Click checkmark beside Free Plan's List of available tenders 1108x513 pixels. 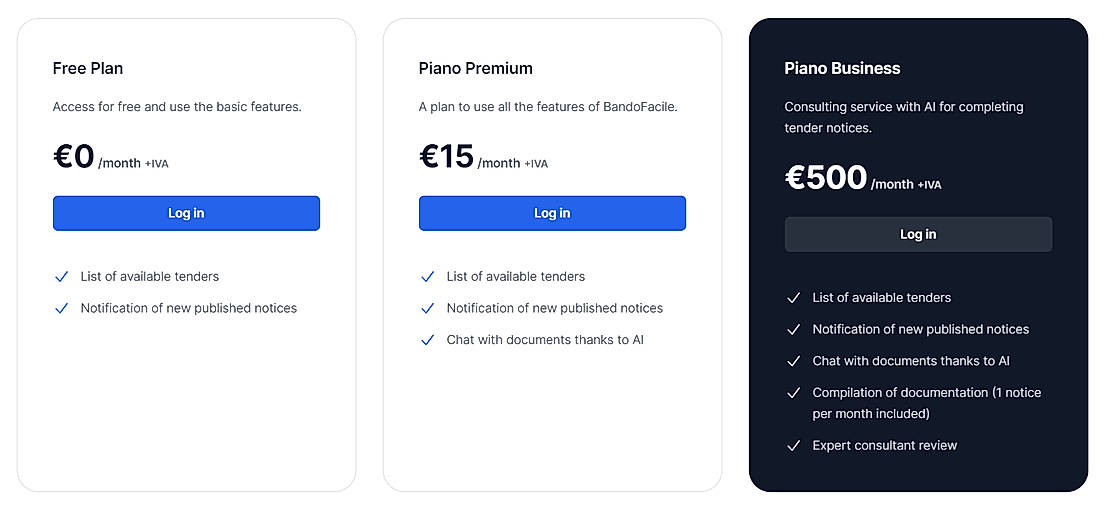click(62, 277)
